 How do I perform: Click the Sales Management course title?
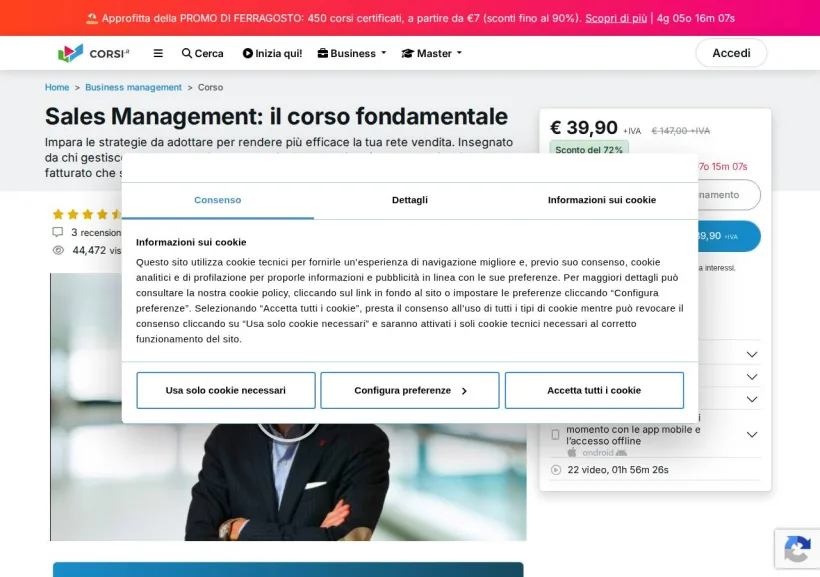(x=276, y=116)
